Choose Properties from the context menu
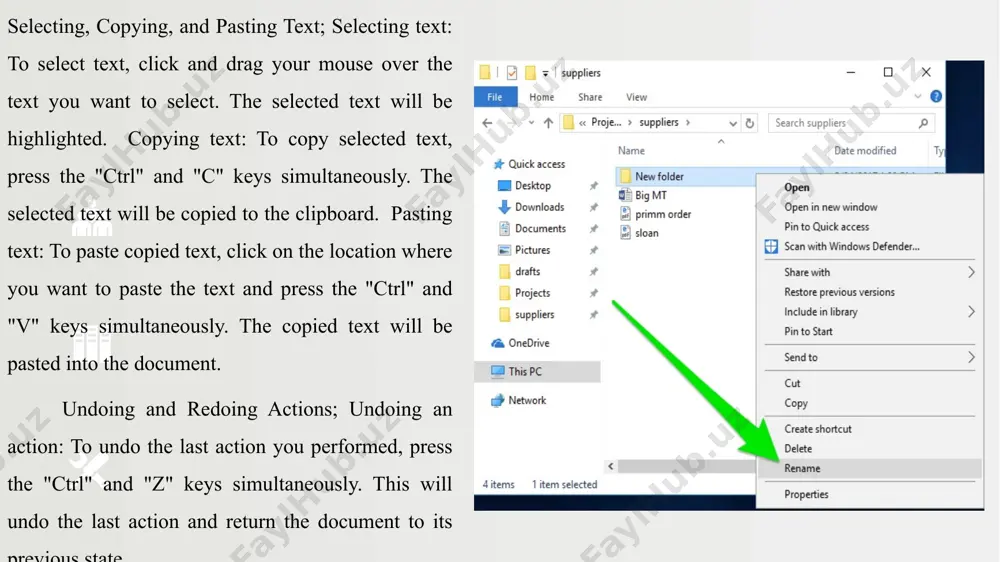 (x=806, y=495)
